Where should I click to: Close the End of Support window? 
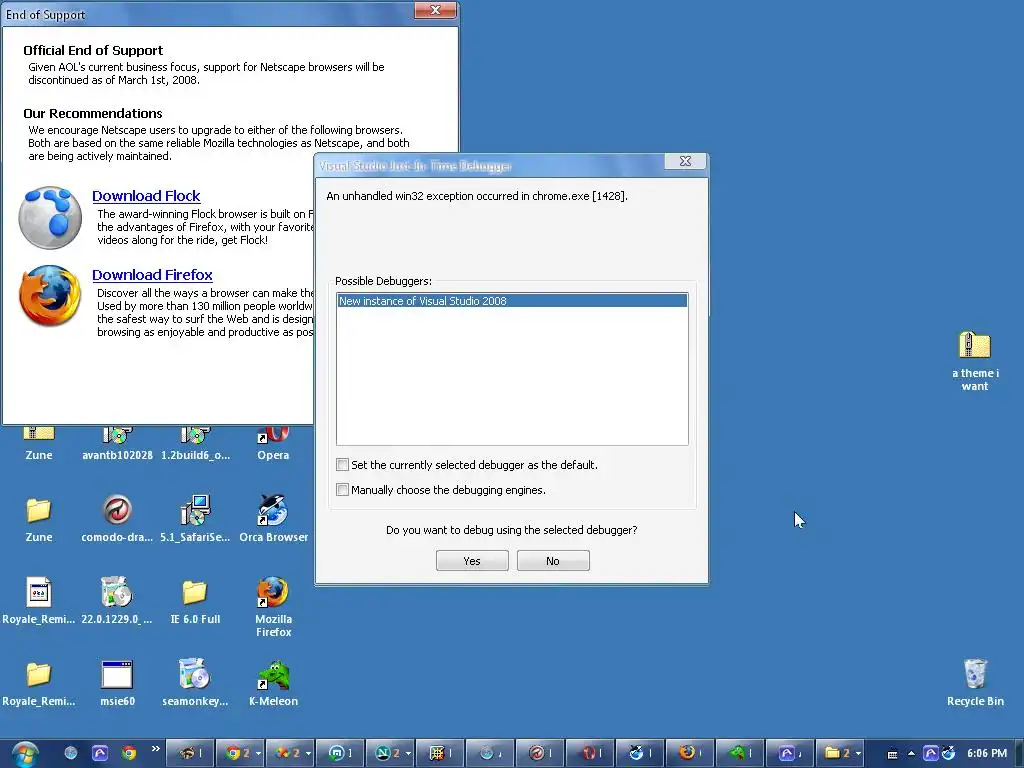click(x=435, y=10)
